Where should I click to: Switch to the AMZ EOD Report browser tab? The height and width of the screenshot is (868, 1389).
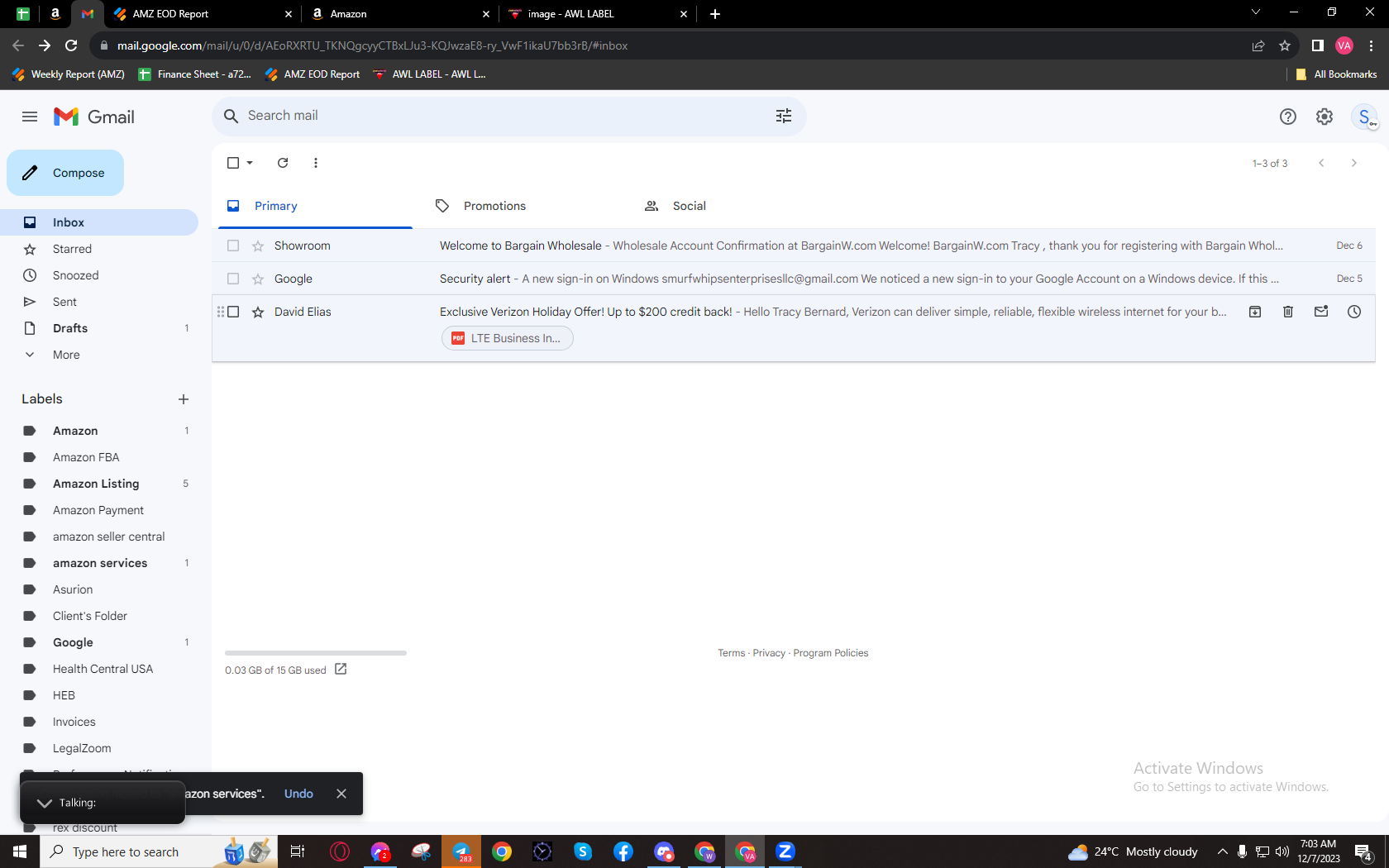203,14
